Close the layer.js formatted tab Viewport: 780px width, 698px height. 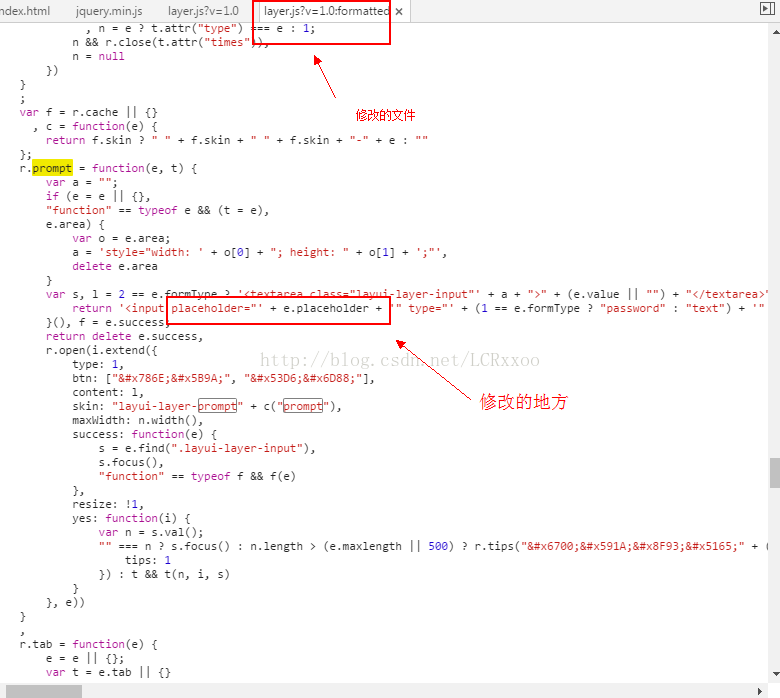coord(399,11)
